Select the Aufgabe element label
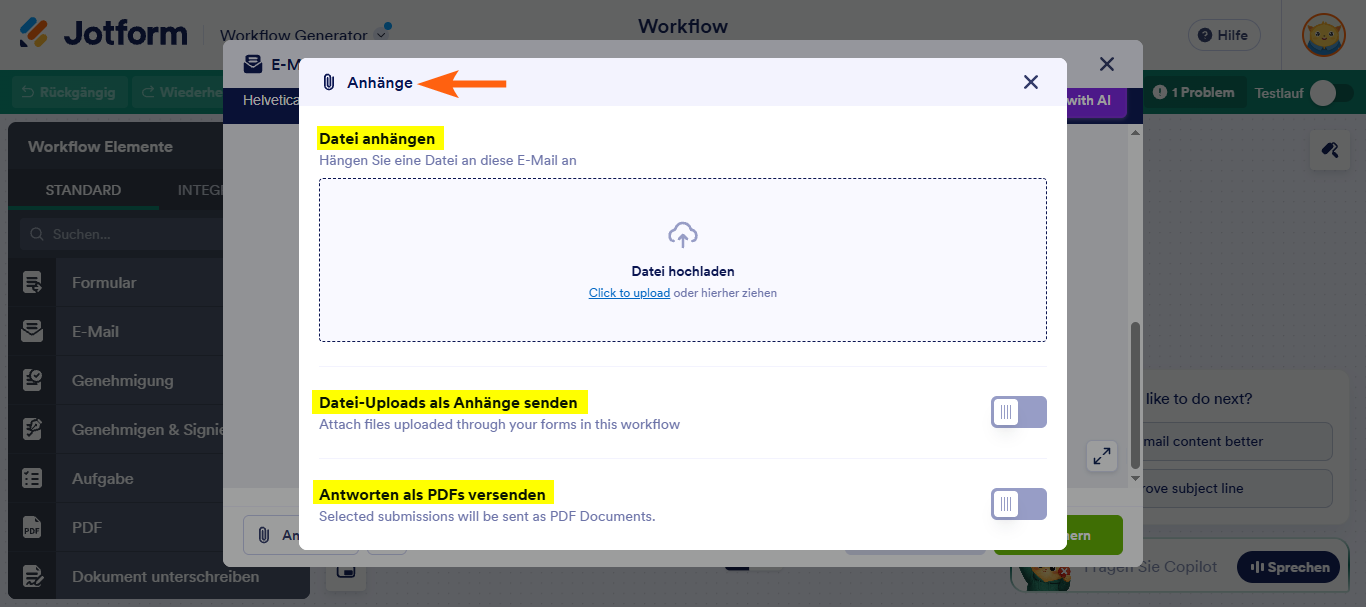Screen dimensions: 1366x607 pyautogui.click(x=102, y=478)
